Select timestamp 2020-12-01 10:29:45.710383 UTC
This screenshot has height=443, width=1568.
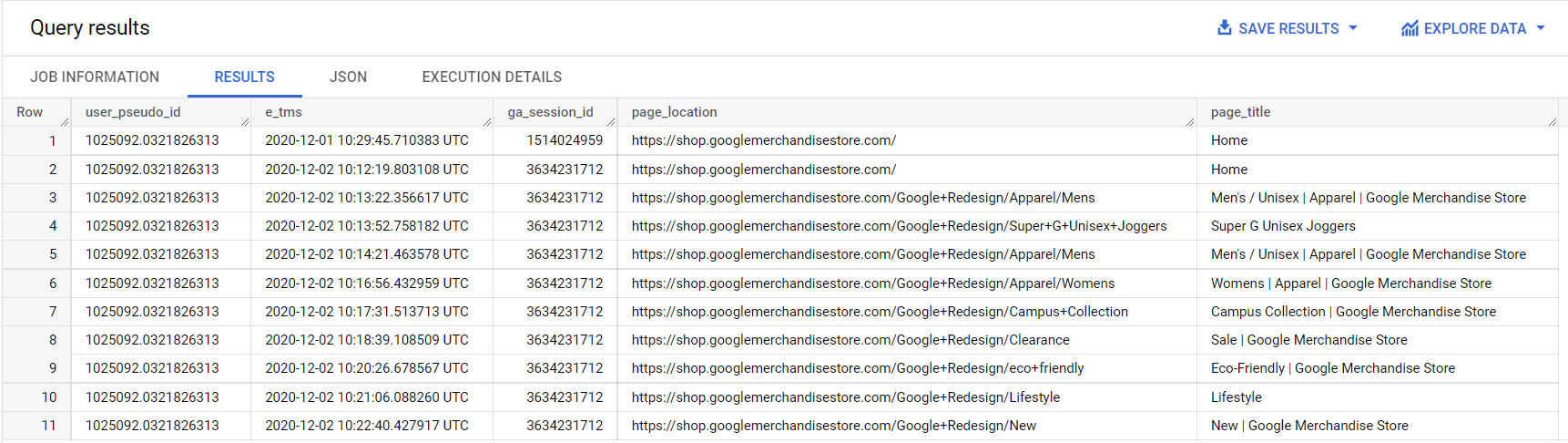click(x=367, y=140)
